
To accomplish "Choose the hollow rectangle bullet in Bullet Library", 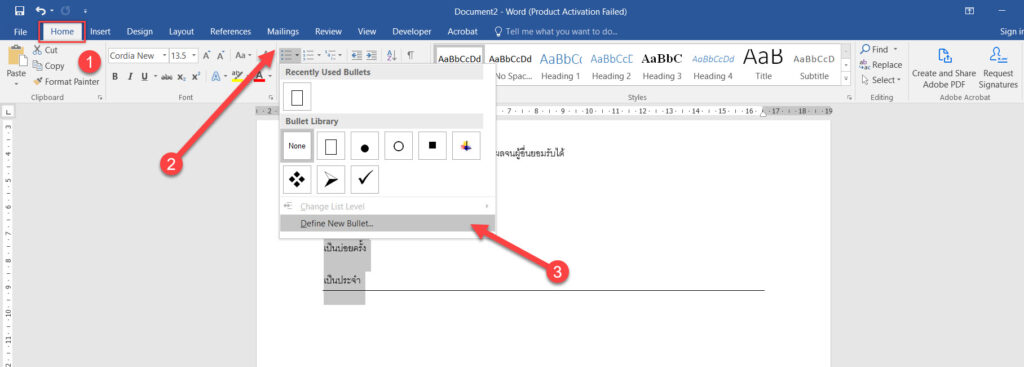I will point(330,146).
